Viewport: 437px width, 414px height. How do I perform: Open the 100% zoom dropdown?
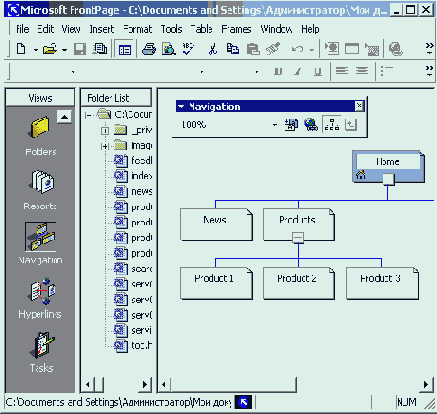pos(274,125)
